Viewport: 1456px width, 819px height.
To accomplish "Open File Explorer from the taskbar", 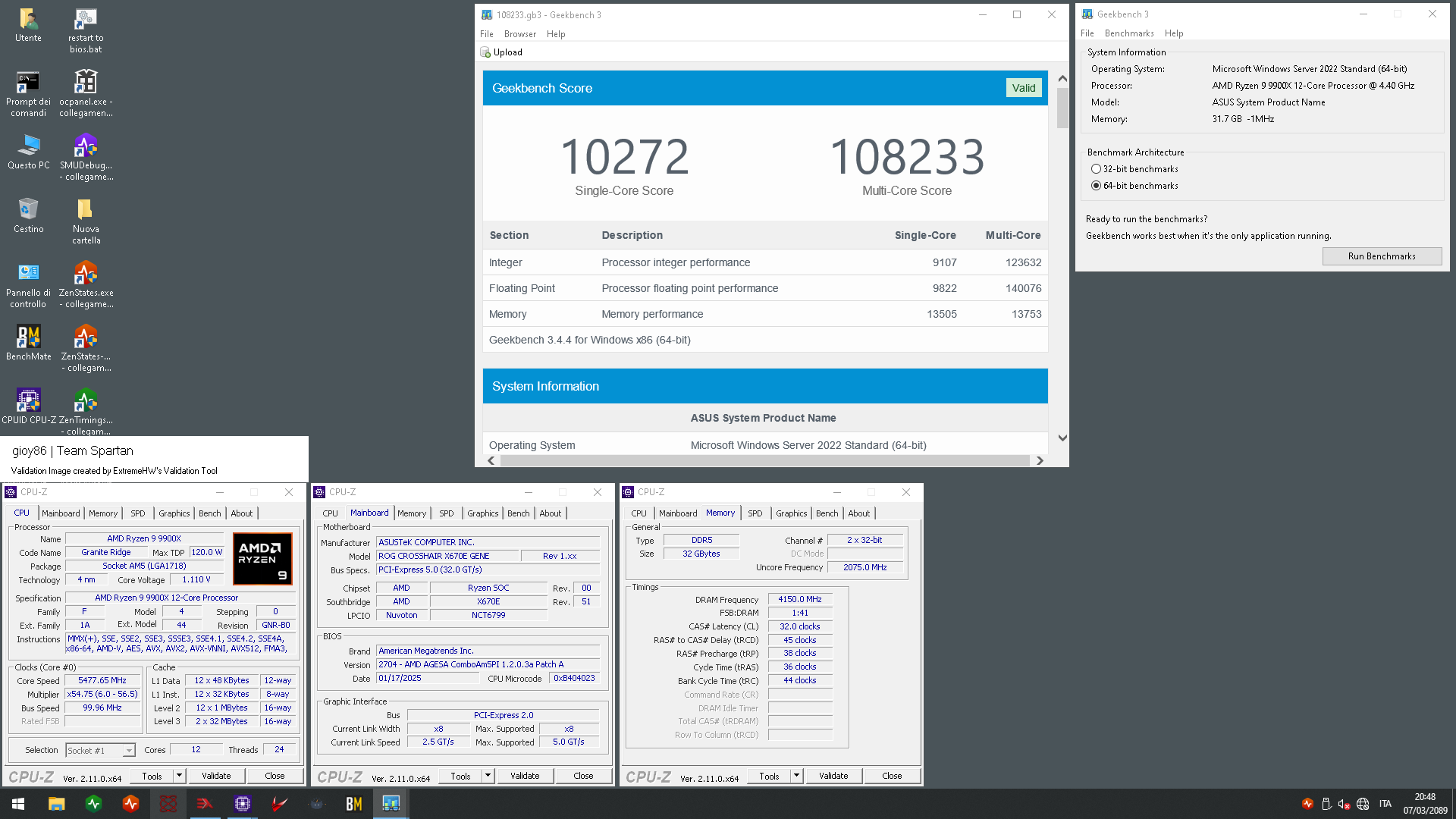I will coord(56,804).
